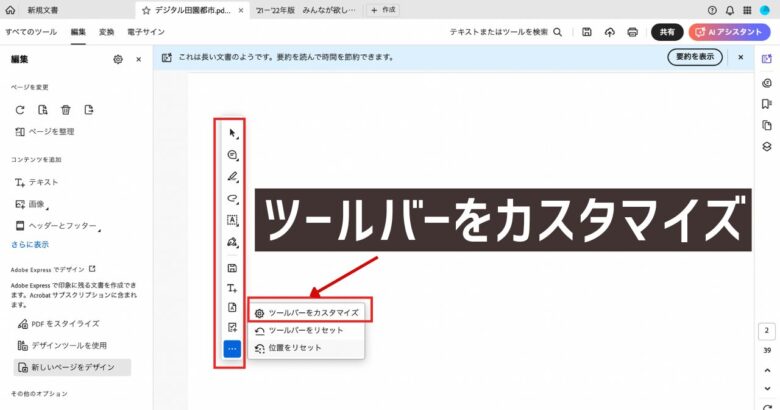The image size is (780, 410).
Task: Select デザインツールを使用
Action: point(62,345)
